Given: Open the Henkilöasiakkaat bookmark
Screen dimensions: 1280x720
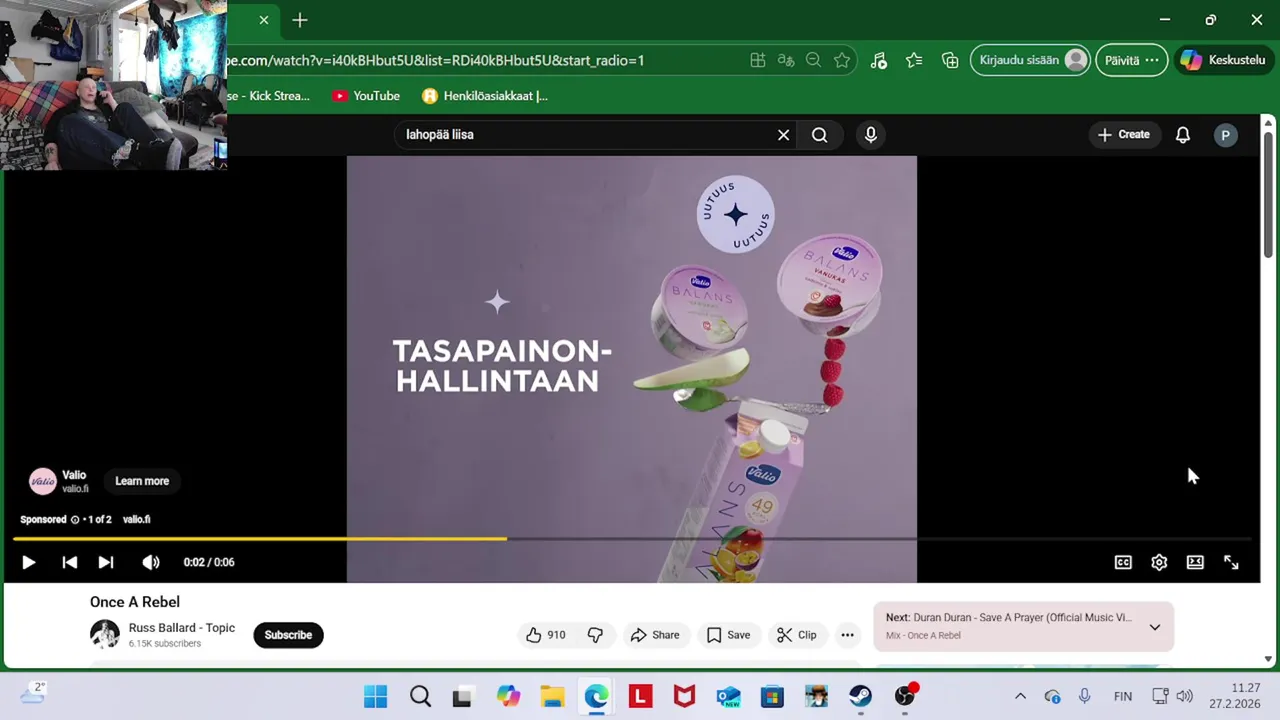Looking at the screenshot, I should coord(485,96).
